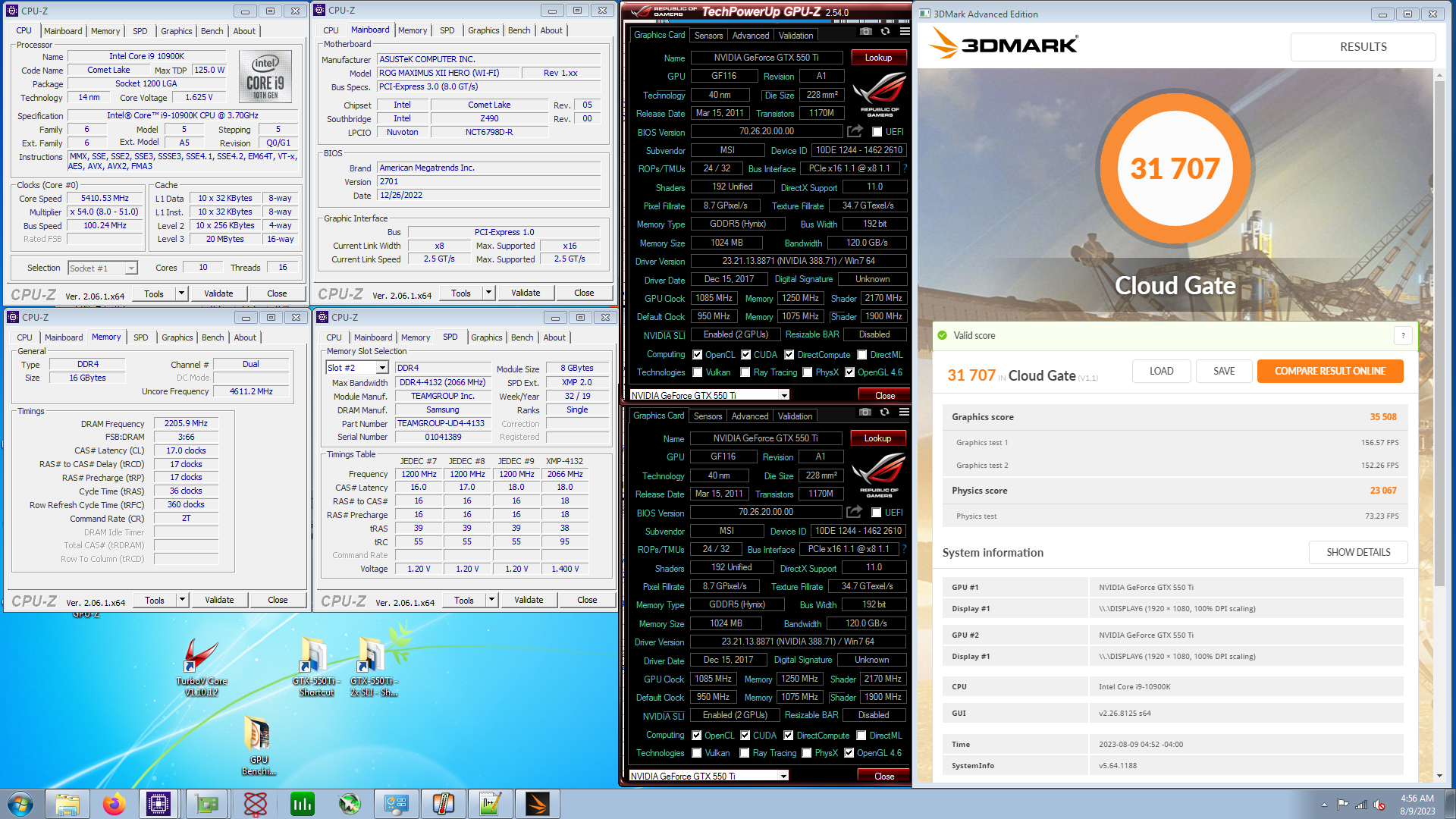
Task: Open Windows Explorer from the taskbar
Action: click(x=67, y=804)
